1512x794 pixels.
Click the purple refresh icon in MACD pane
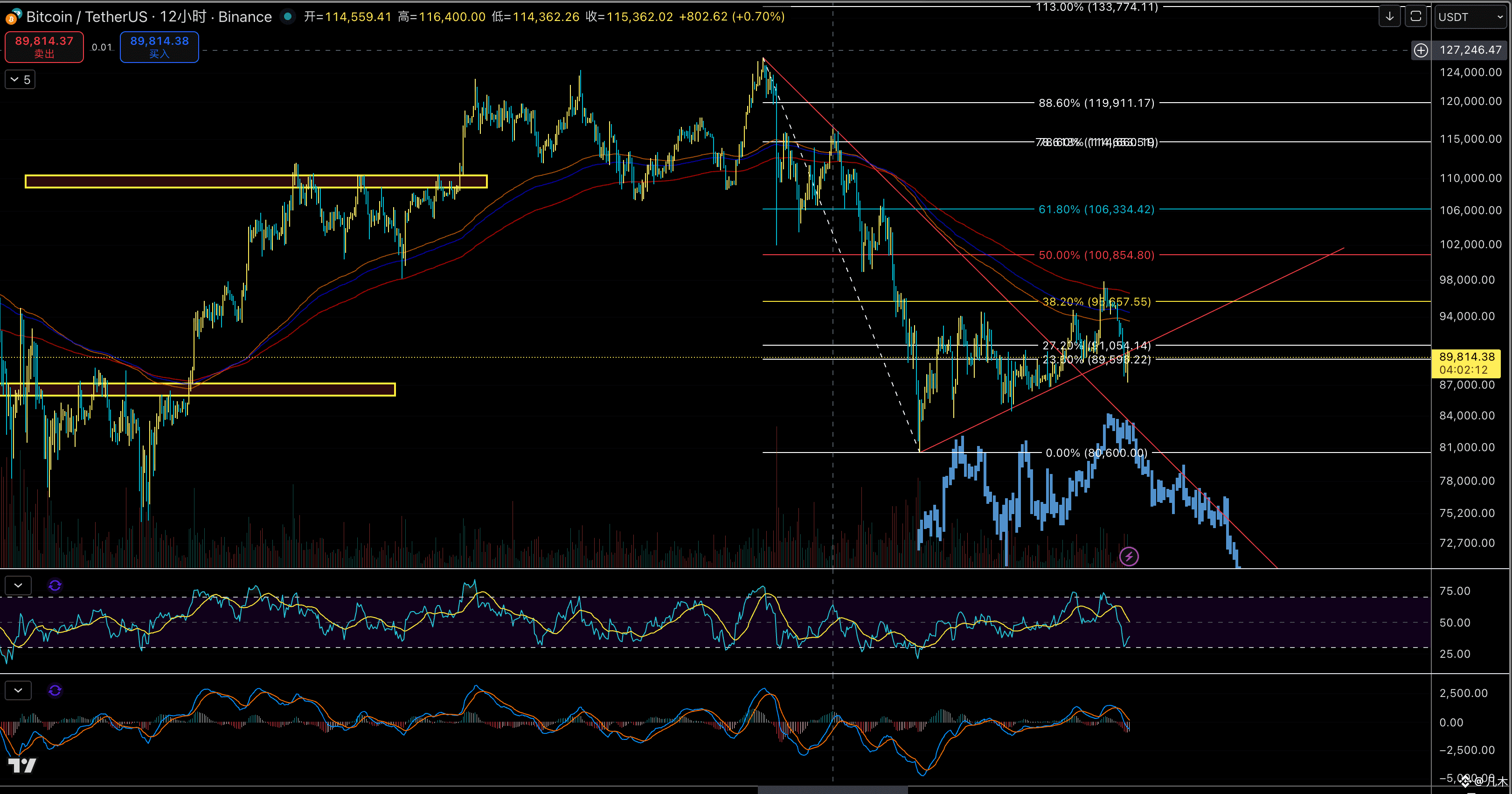click(x=55, y=690)
